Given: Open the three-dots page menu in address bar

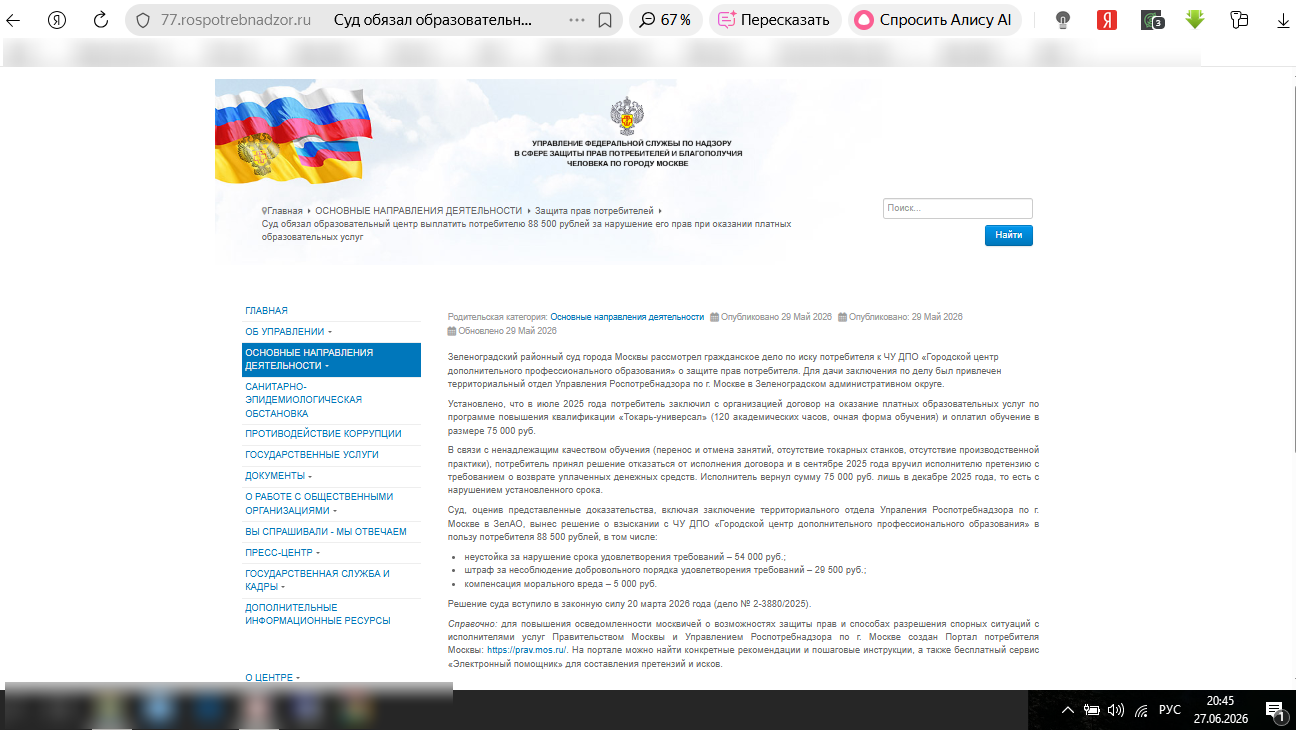Looking at the screenshot, I should (x=577, y=20).
